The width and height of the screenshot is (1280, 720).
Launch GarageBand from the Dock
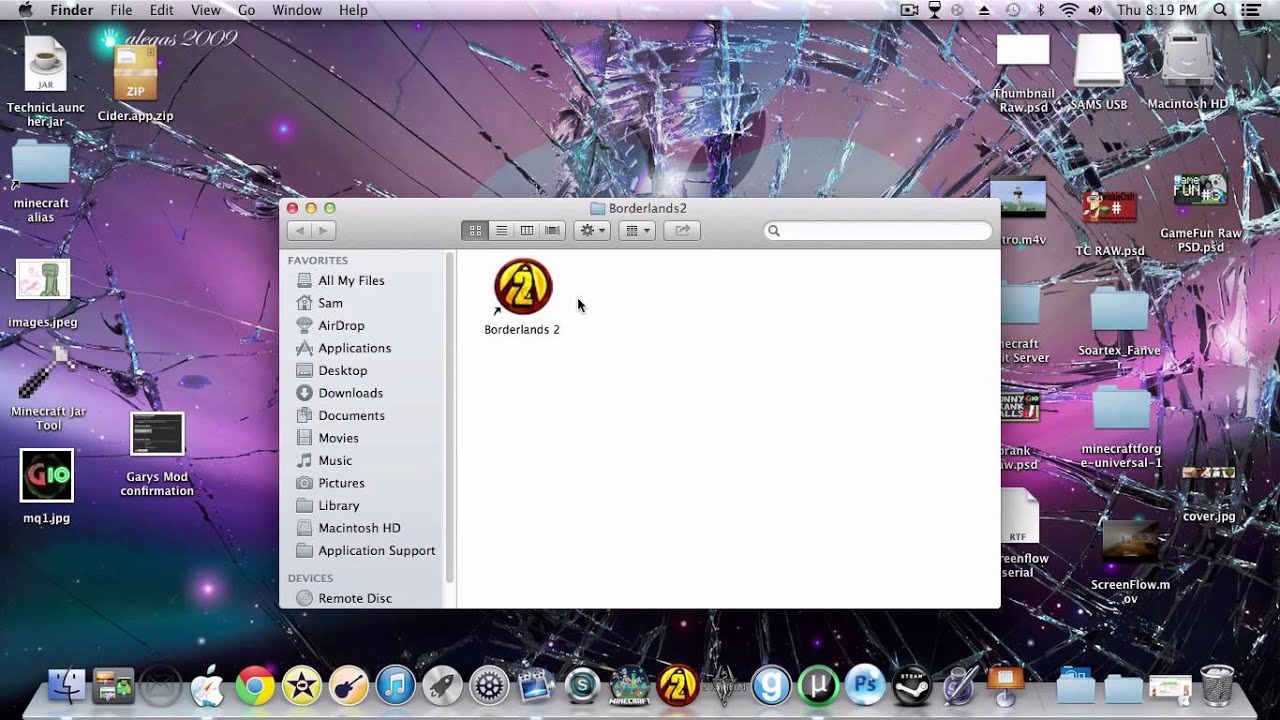(x=348, y=686)
